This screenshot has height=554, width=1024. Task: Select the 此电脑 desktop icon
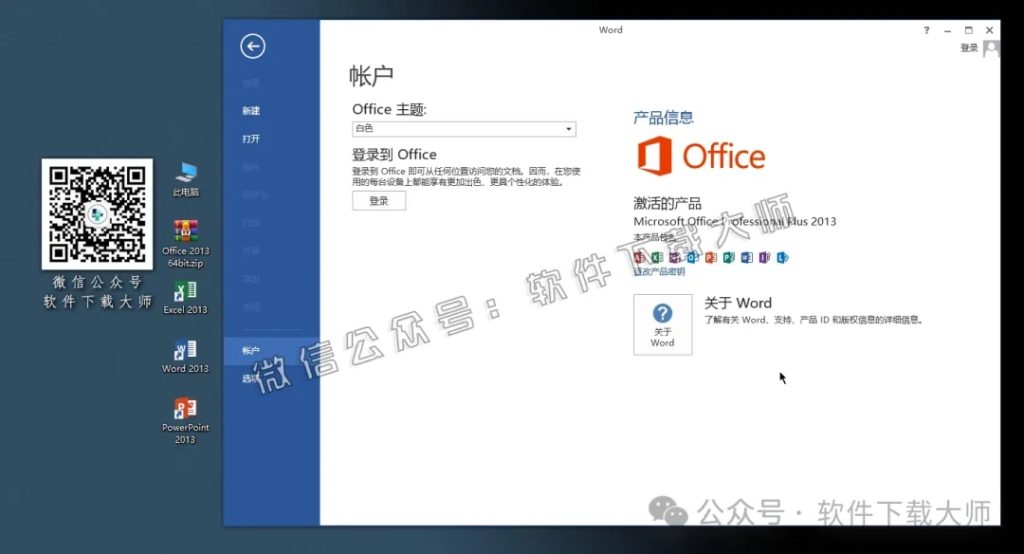click(185, 179)
